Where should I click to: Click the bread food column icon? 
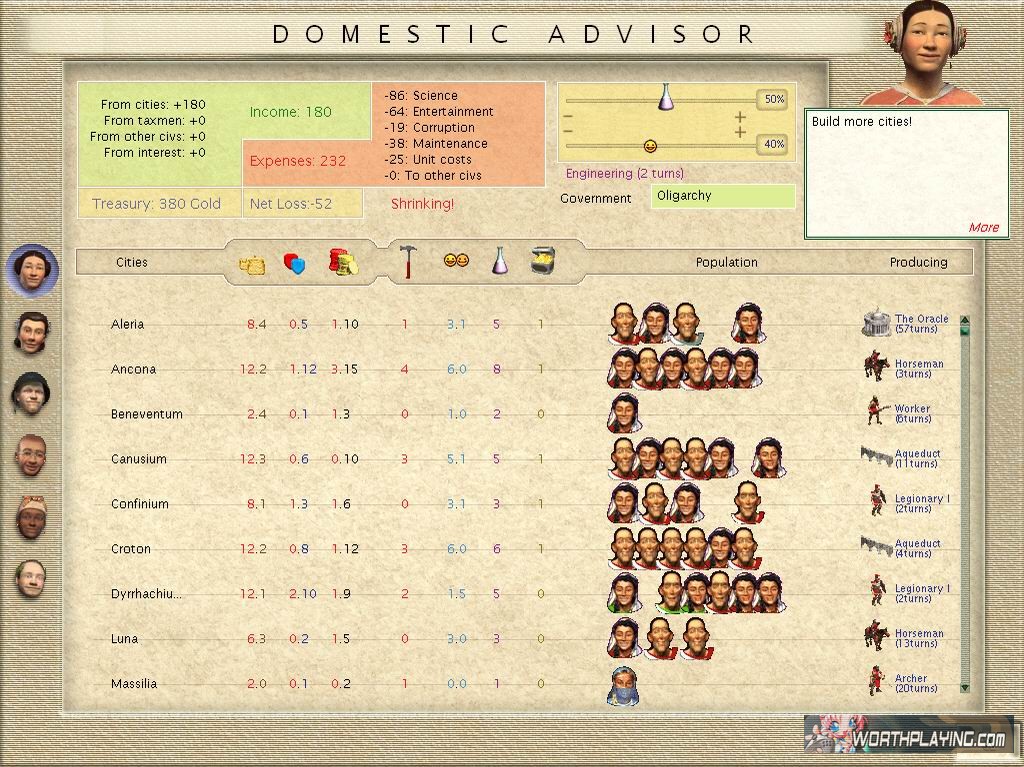tap(252, 264)
